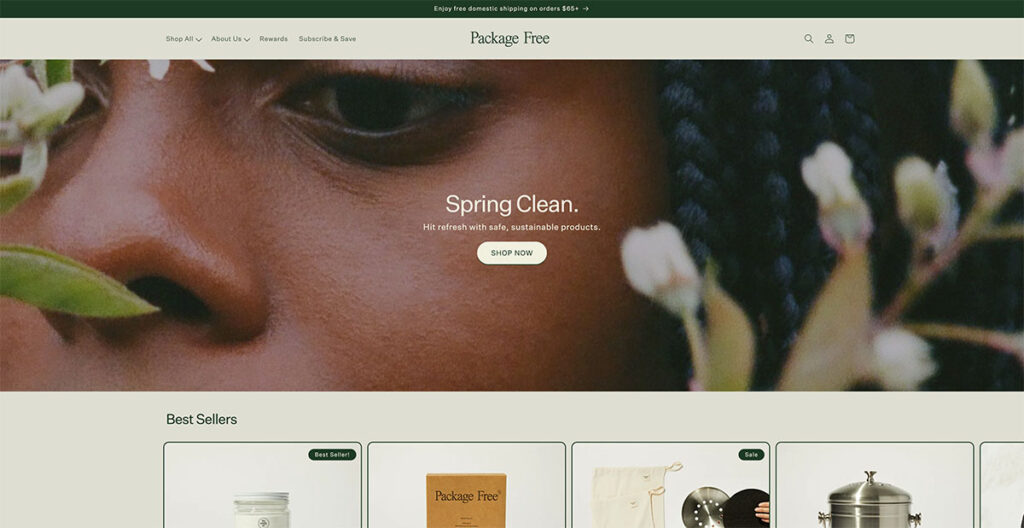Open the About Us menu

pyautogui.click(x=231, y=39)
